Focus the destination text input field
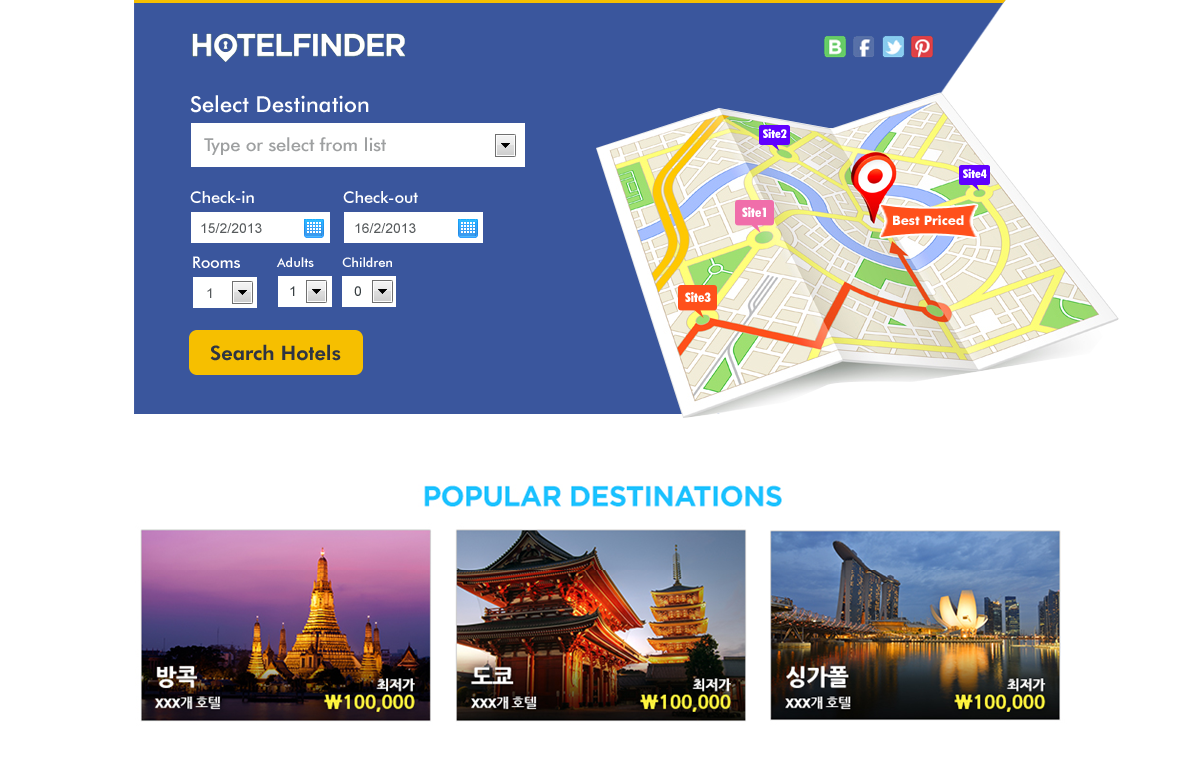Screen dimensions: 1200x769 (342, 145)
